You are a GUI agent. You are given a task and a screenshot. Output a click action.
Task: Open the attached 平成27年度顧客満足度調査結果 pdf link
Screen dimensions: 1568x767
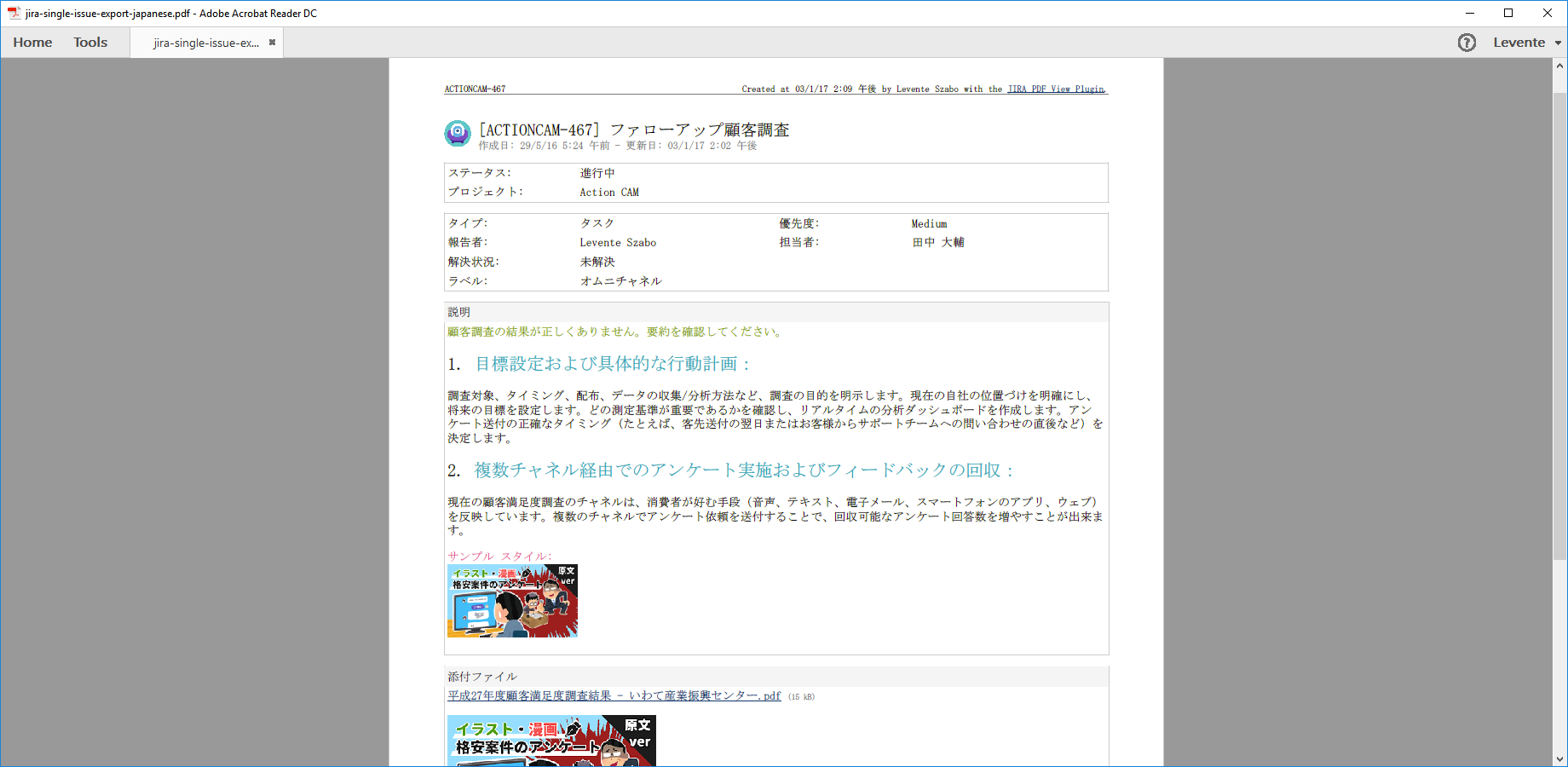(614, 695)
